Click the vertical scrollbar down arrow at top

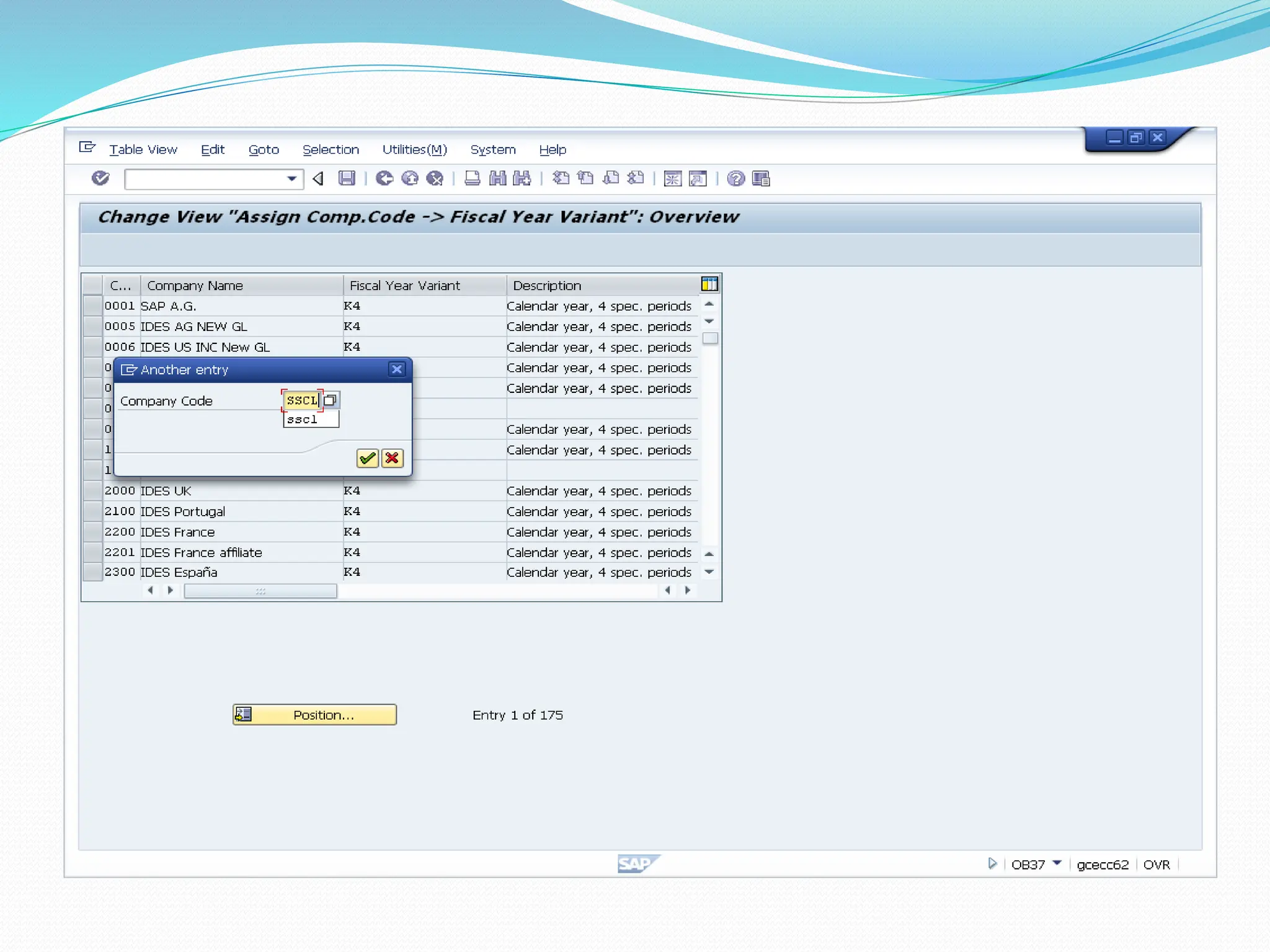(709, 321)
